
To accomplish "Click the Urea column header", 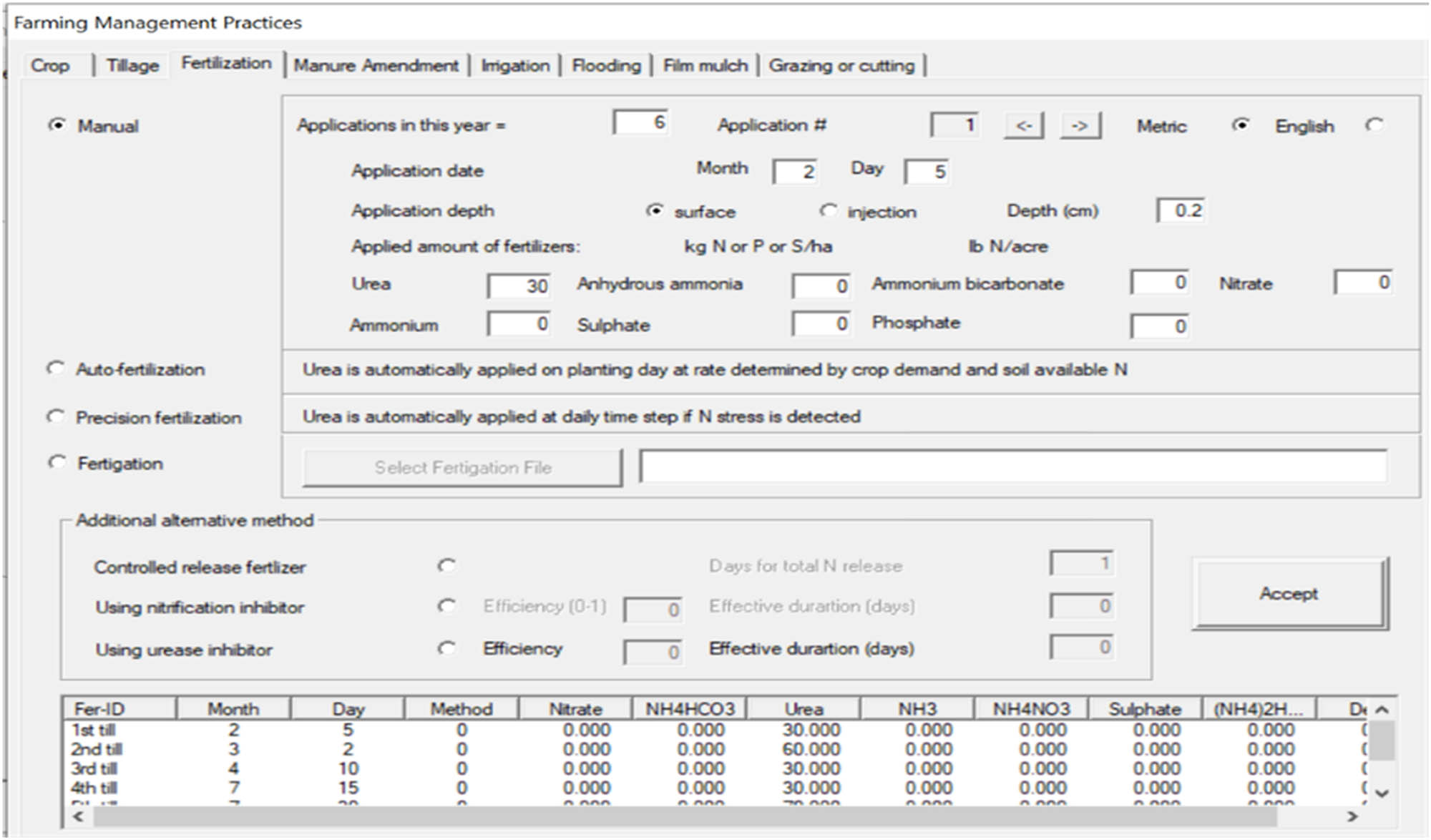I will 803,709.
